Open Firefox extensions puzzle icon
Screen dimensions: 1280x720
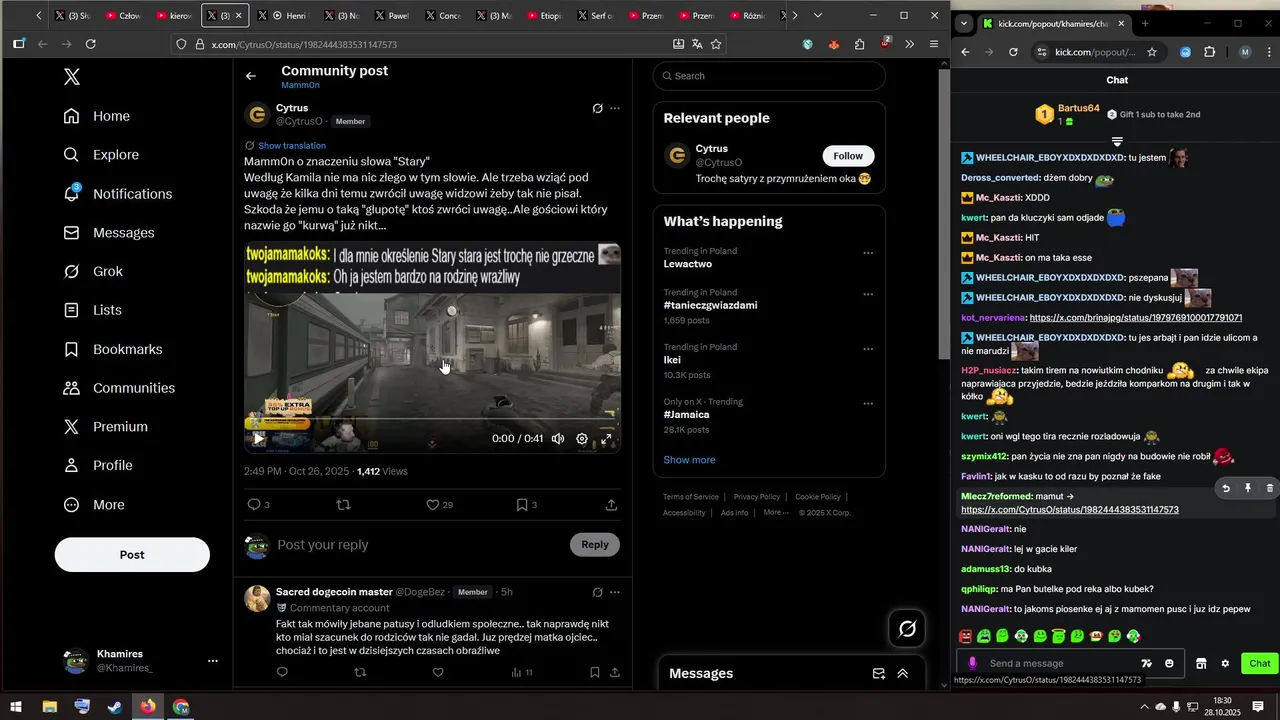[x=859, y=44]
